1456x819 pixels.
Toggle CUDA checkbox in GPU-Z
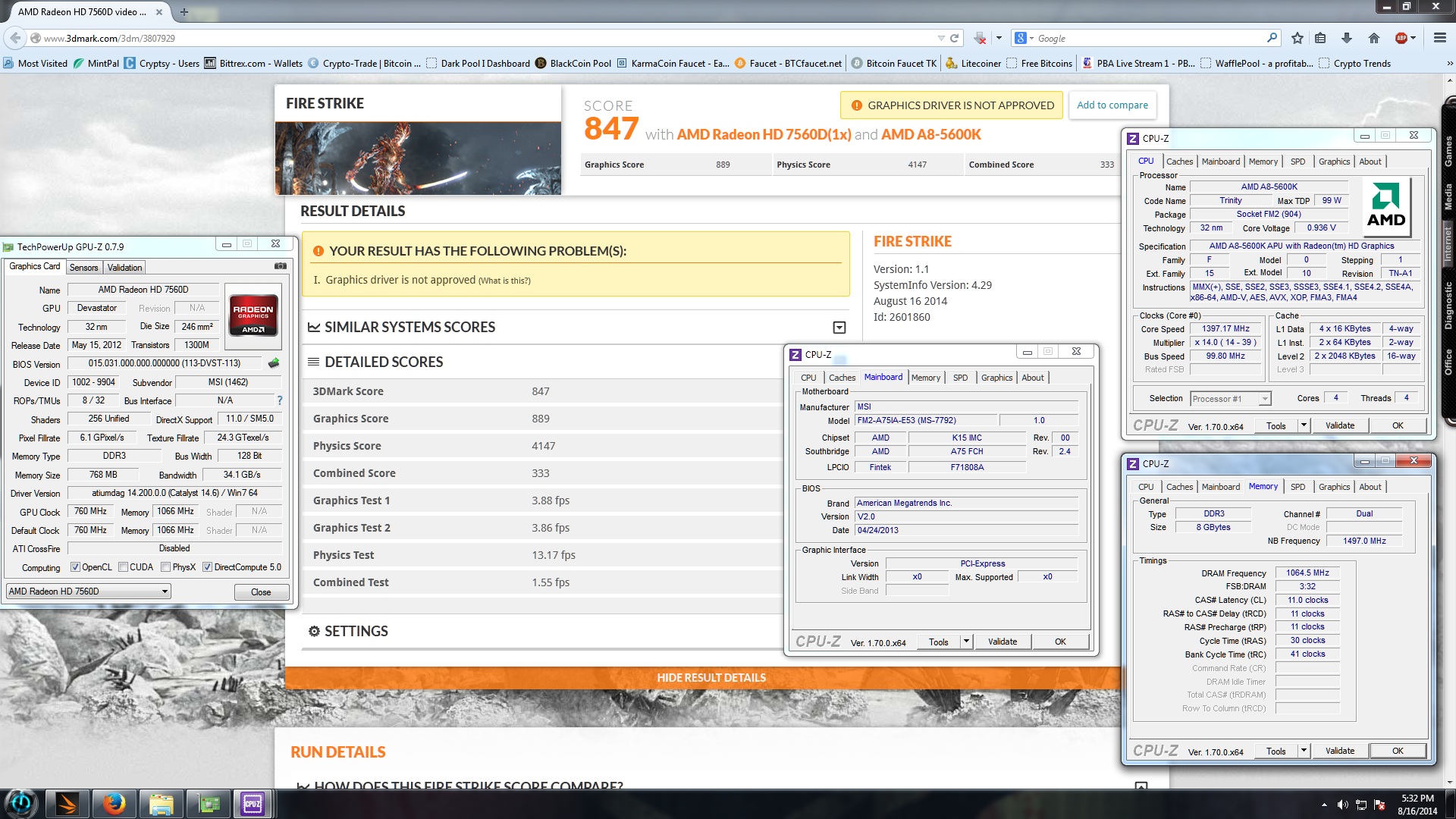point(123,567)
